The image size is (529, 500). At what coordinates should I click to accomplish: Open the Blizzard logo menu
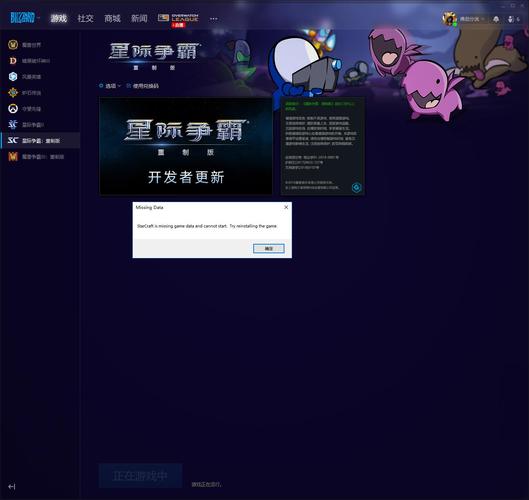coord(24,18)
